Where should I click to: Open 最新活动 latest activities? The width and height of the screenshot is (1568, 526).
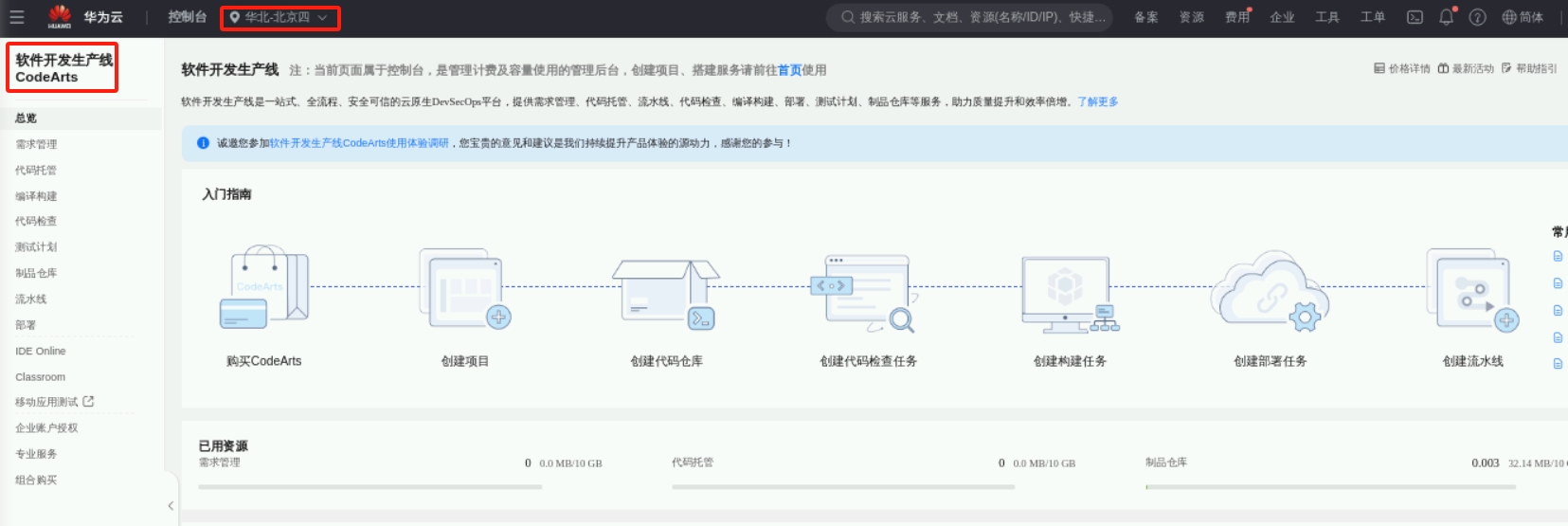pos(1466,68)
